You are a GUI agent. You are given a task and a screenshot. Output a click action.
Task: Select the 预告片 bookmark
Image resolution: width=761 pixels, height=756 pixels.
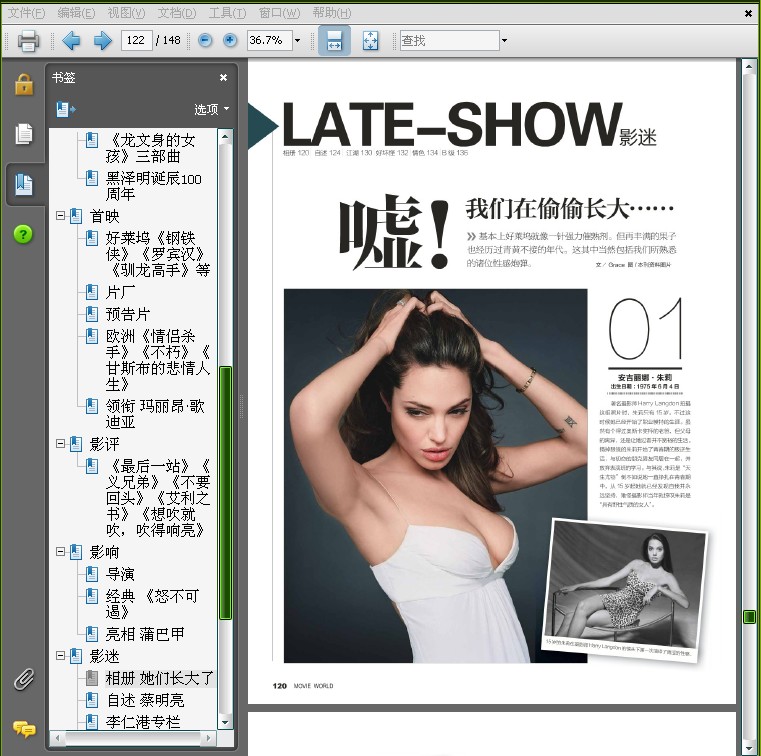(x=128, y=314)
